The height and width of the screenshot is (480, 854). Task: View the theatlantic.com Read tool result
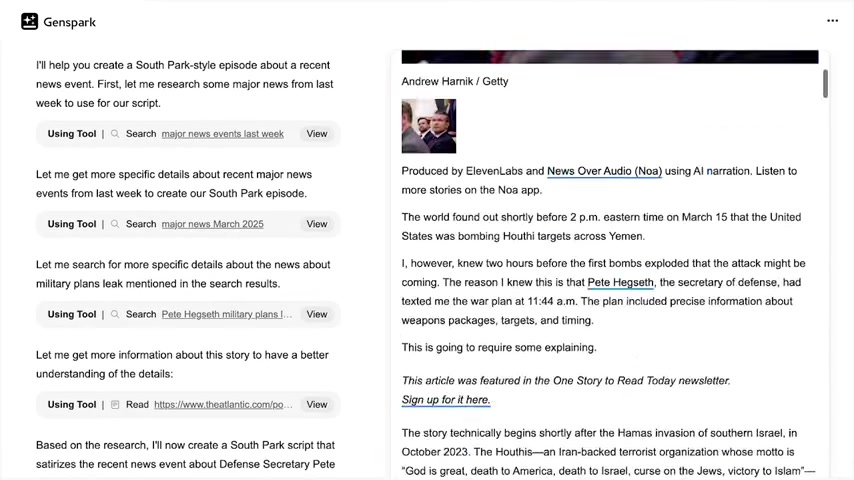click(x=316, y=405)
